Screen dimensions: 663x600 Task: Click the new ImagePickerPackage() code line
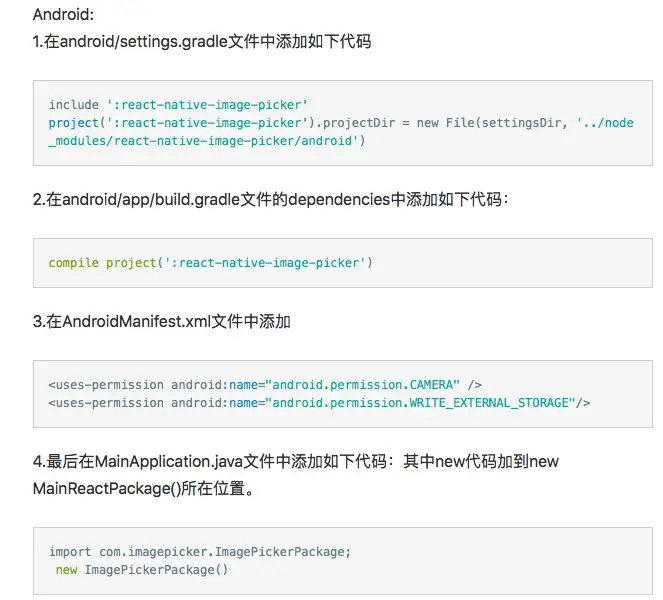coord(142,570)
